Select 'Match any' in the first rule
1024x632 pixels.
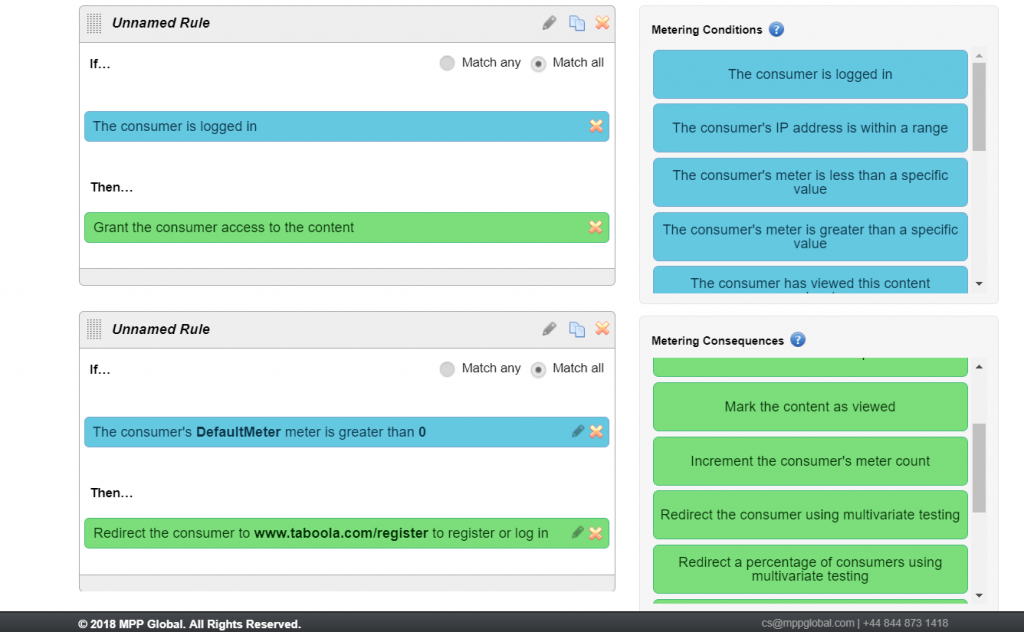tap(447, 63)
